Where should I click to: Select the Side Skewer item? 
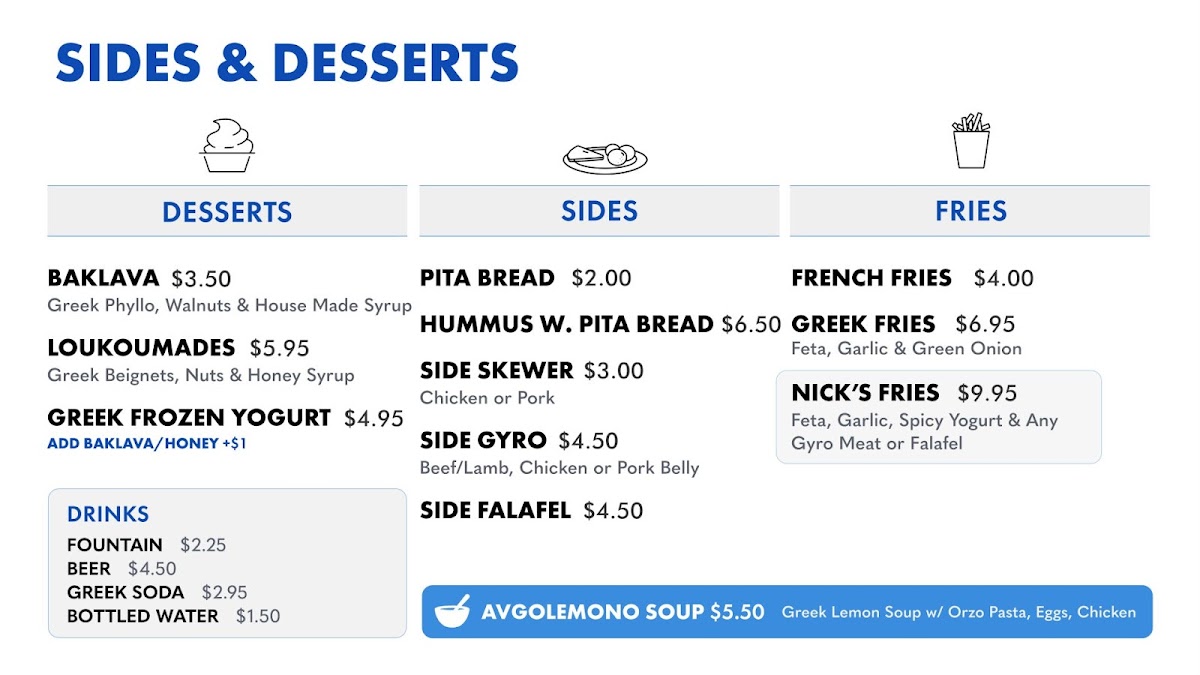coord(532,382)
